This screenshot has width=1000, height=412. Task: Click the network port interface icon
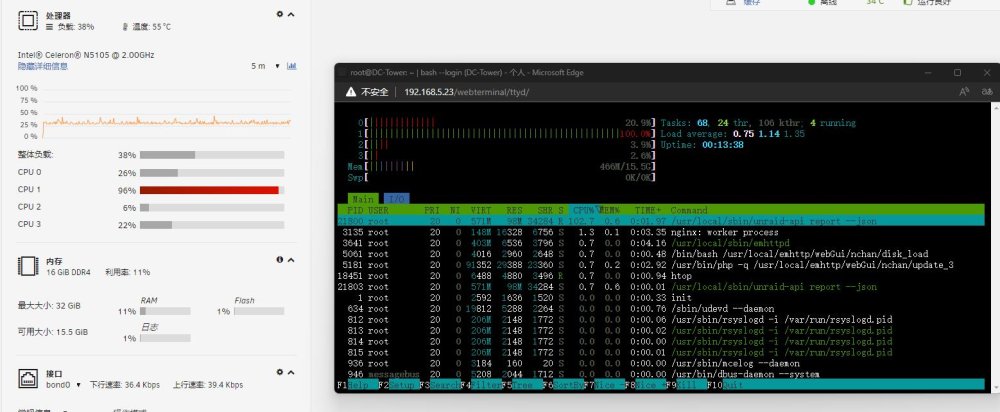point(27,378)
